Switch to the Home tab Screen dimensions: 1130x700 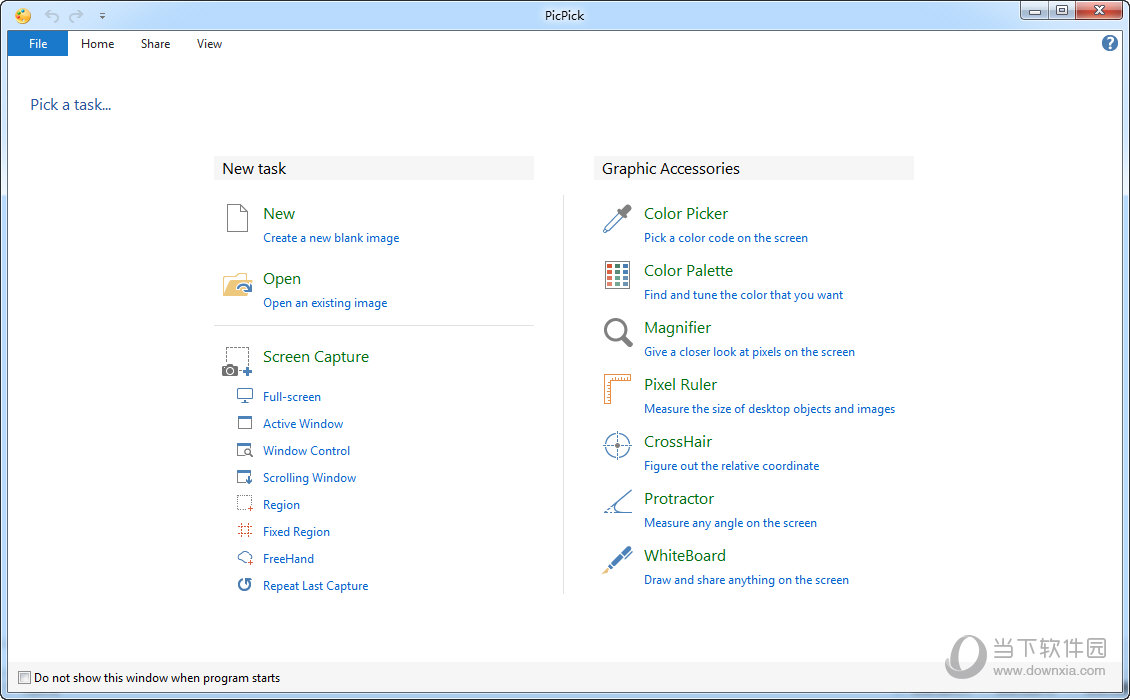[x=97, y=43]
